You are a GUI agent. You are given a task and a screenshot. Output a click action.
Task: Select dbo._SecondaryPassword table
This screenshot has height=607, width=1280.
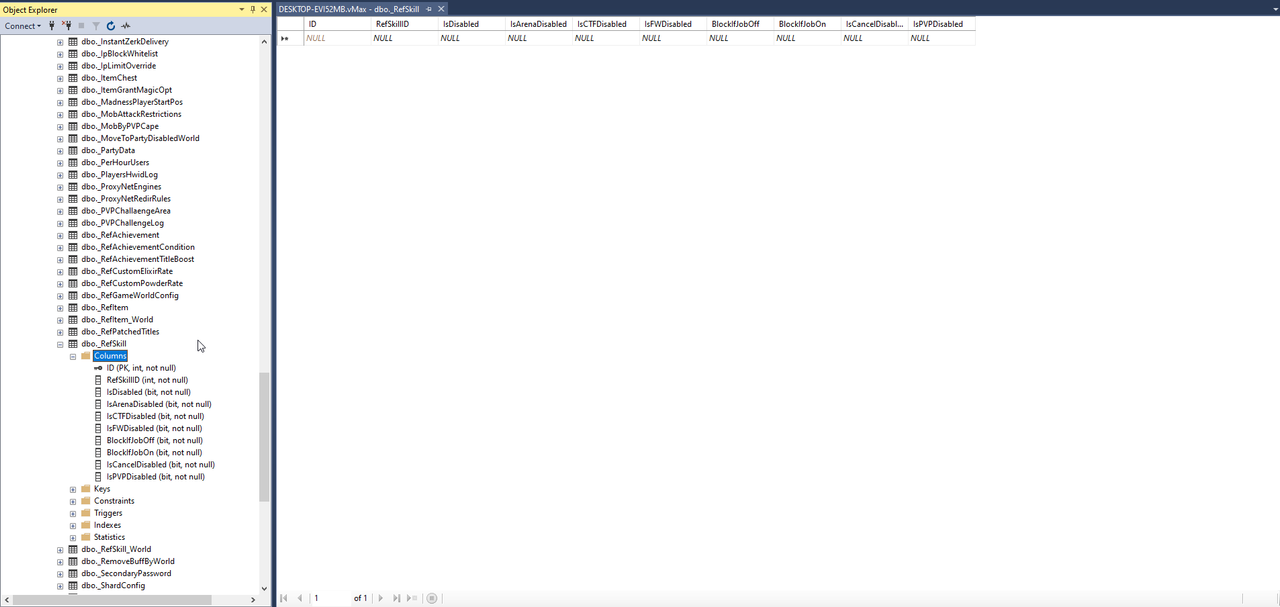126,574
